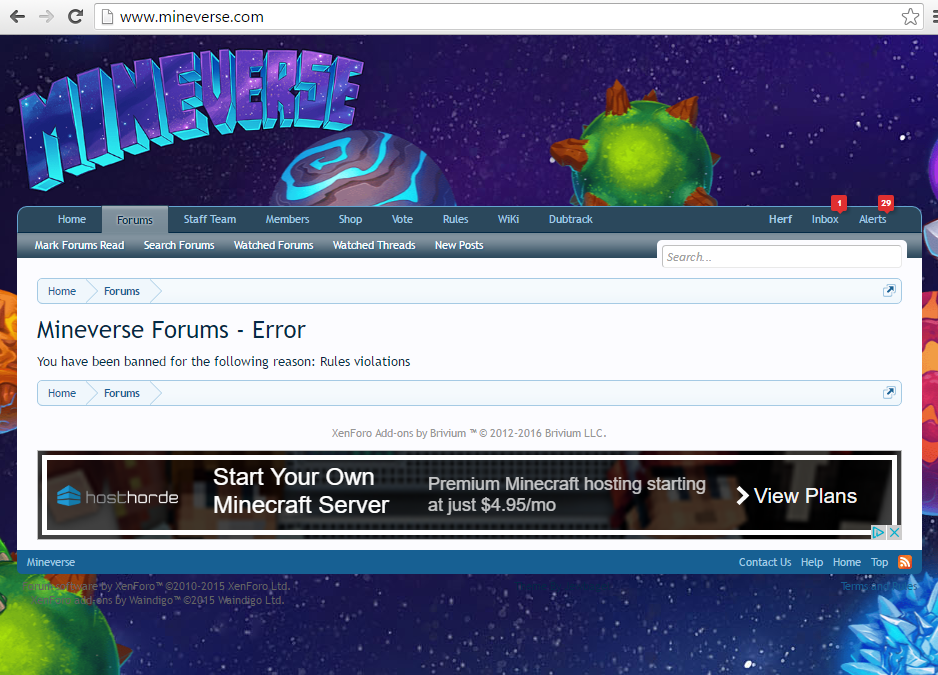This screenshot has height=675, width=938.
Task: Open the WiKi tab
Action: coord(508,220)
